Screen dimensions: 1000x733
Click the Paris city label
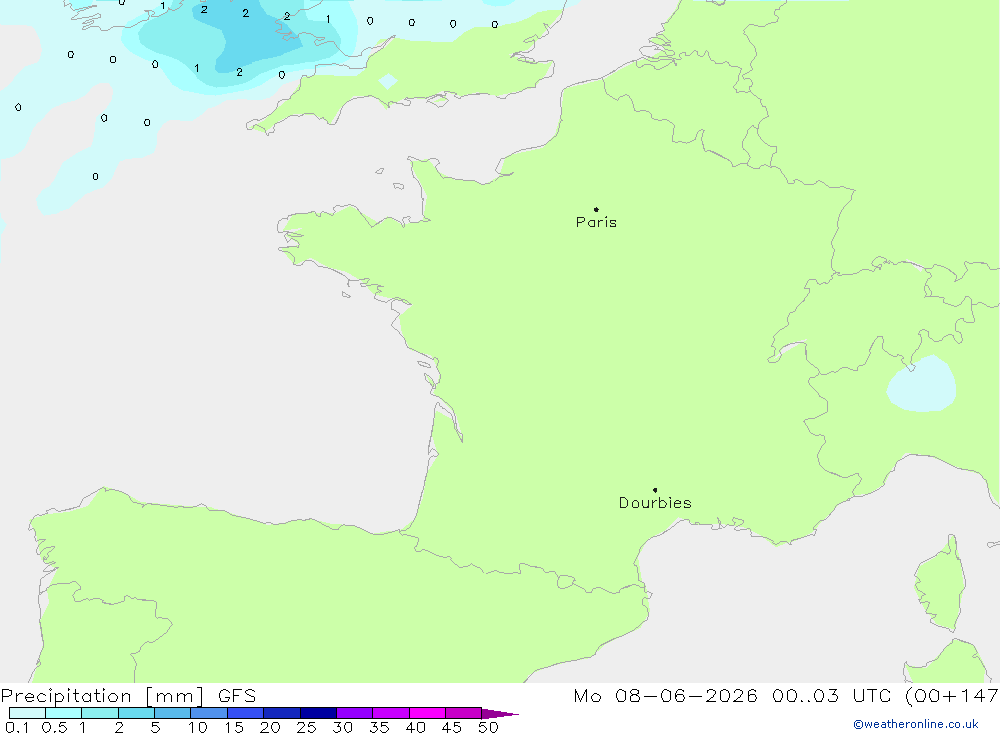[596, 222]
